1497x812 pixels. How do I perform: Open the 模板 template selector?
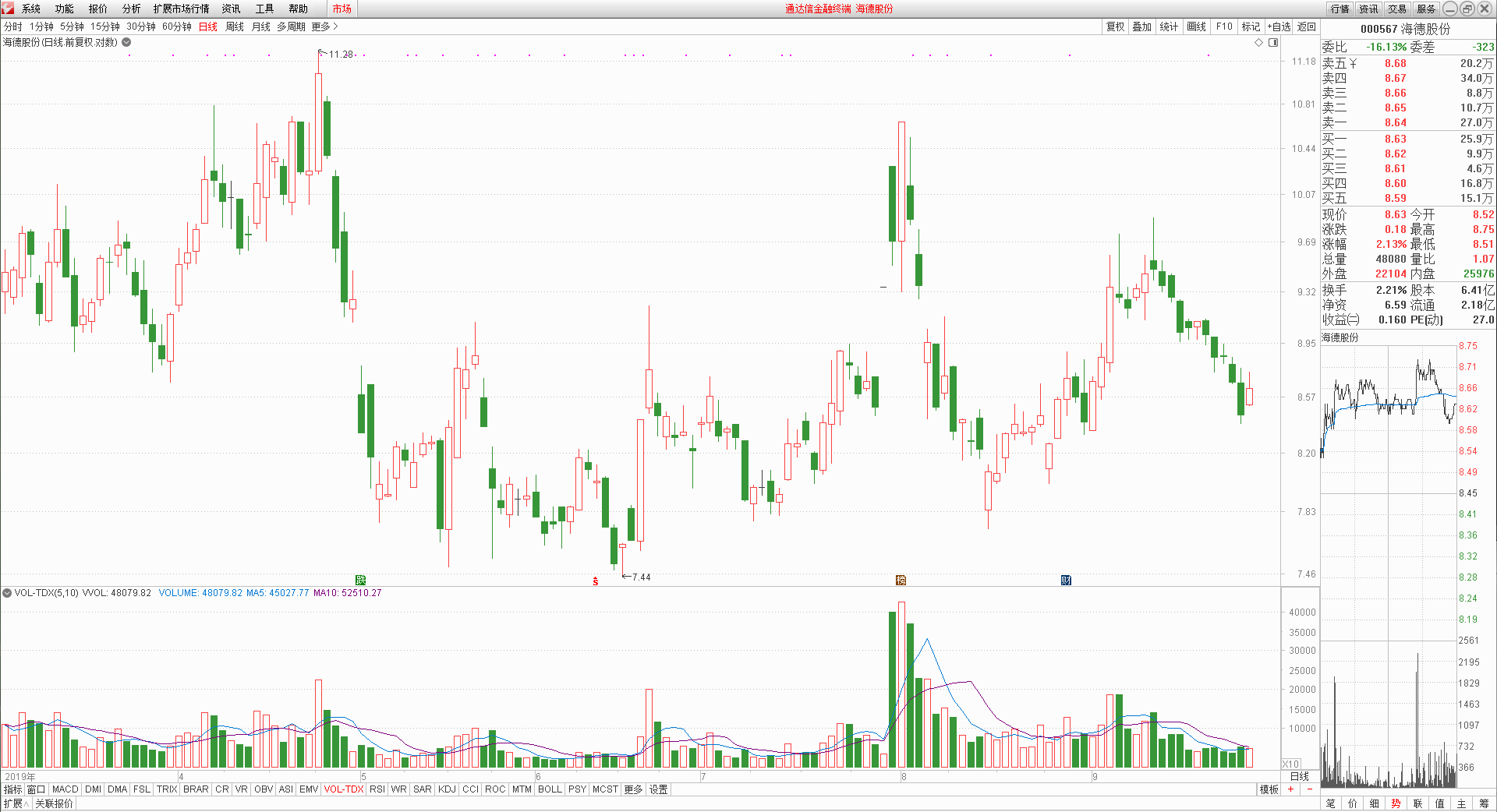tap(1269, 789)
